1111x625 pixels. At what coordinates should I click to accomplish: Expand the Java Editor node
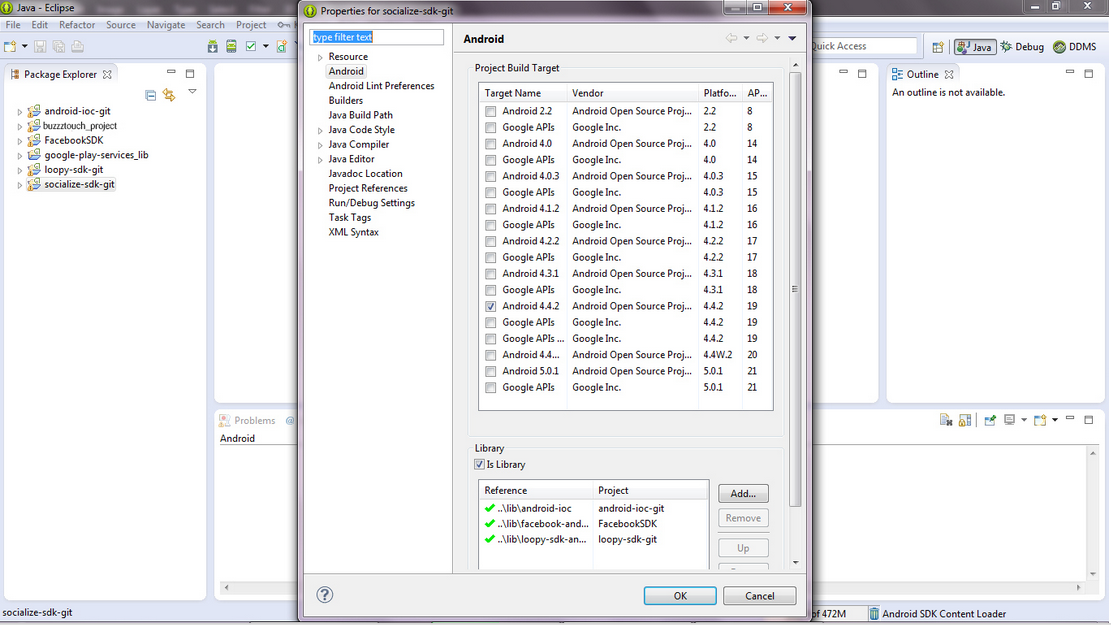point(320,160)
